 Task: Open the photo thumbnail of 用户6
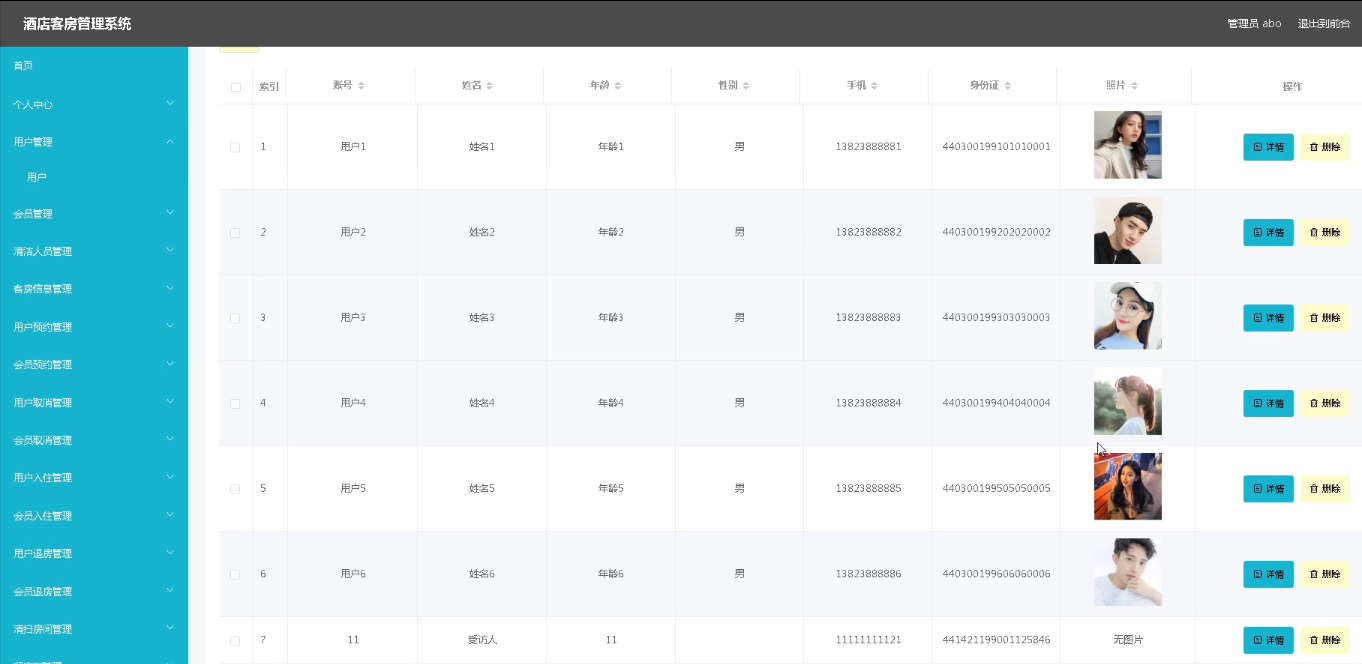[1128, 572]
